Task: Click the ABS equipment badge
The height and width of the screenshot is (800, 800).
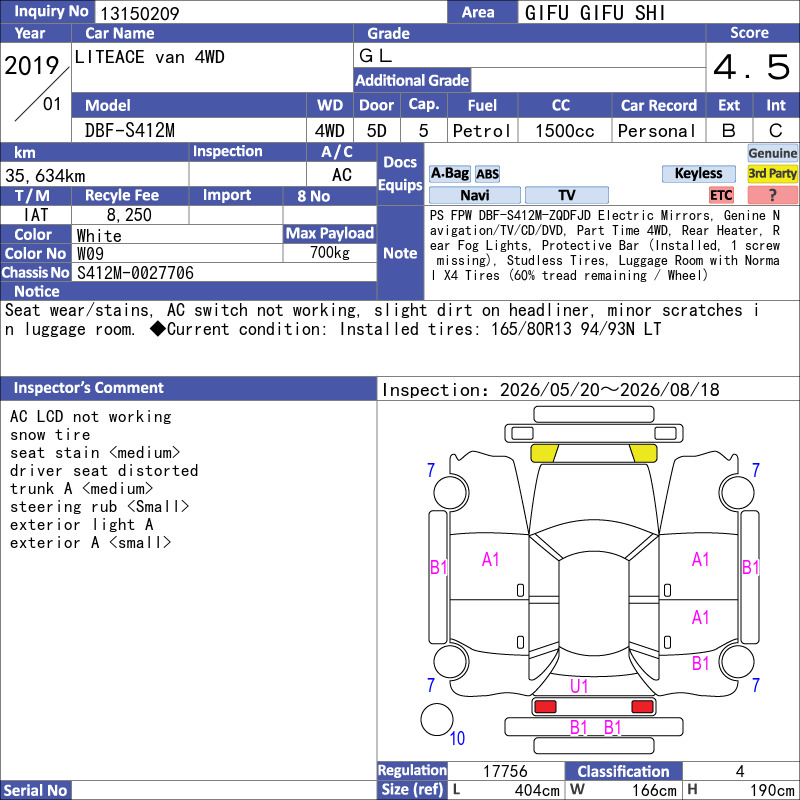Action: (x=487, y=174)
